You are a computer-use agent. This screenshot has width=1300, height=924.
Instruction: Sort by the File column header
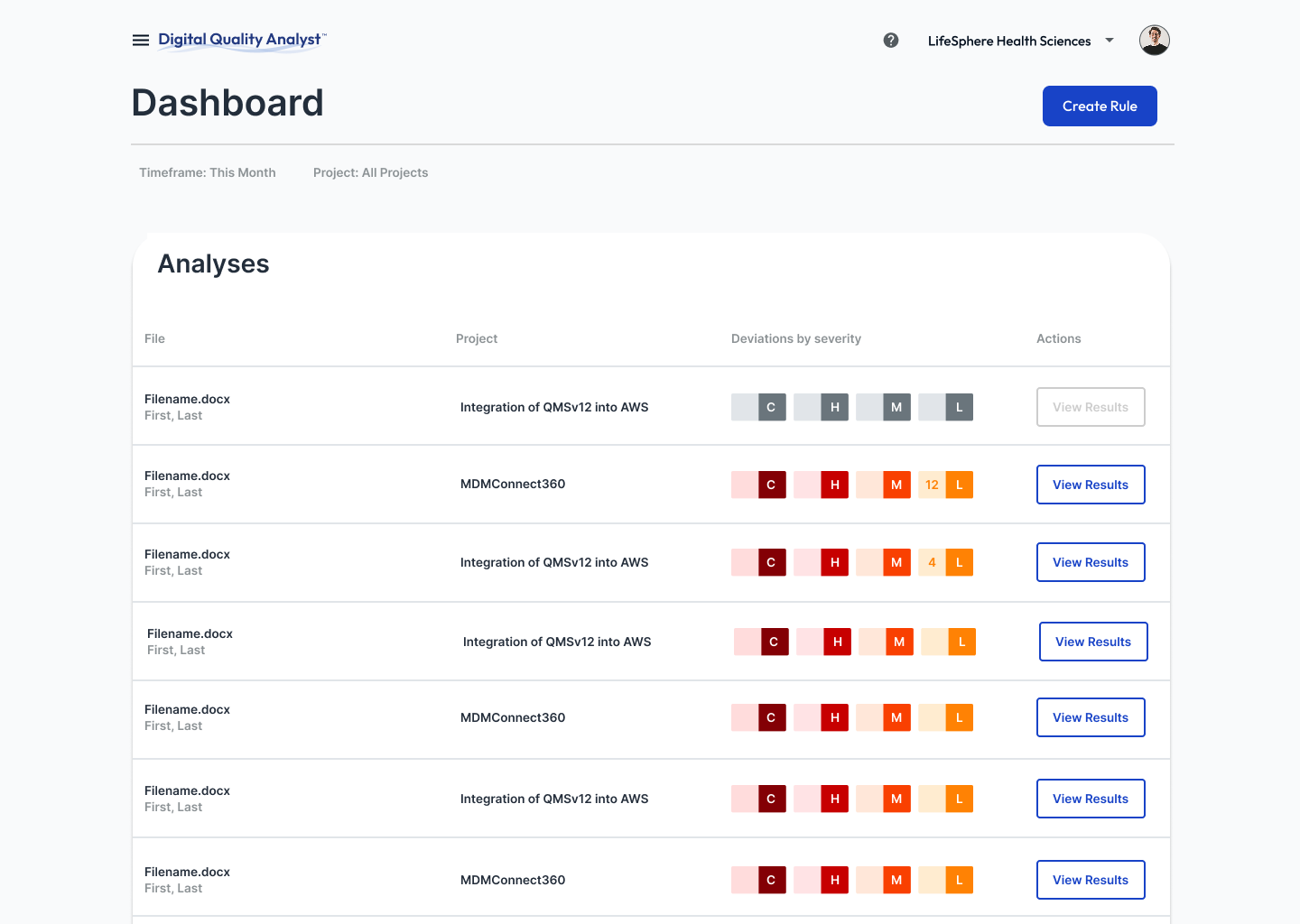154,338
